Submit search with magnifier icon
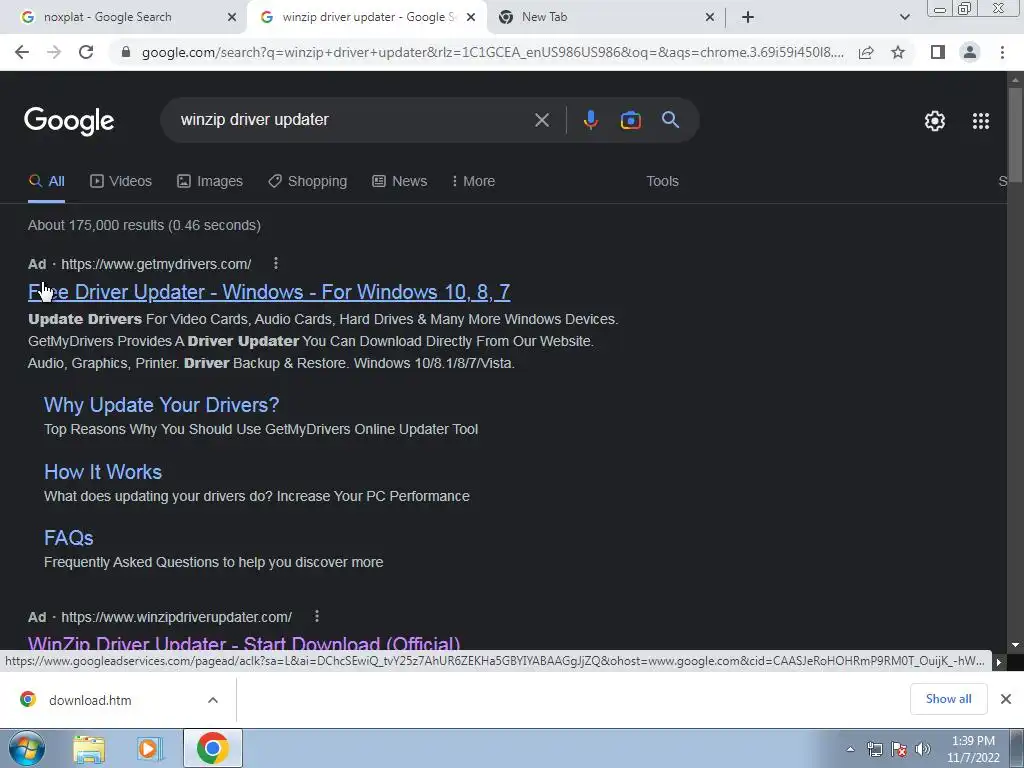The width and height of the screenshot is (1024, 768). tap(670, 120)
